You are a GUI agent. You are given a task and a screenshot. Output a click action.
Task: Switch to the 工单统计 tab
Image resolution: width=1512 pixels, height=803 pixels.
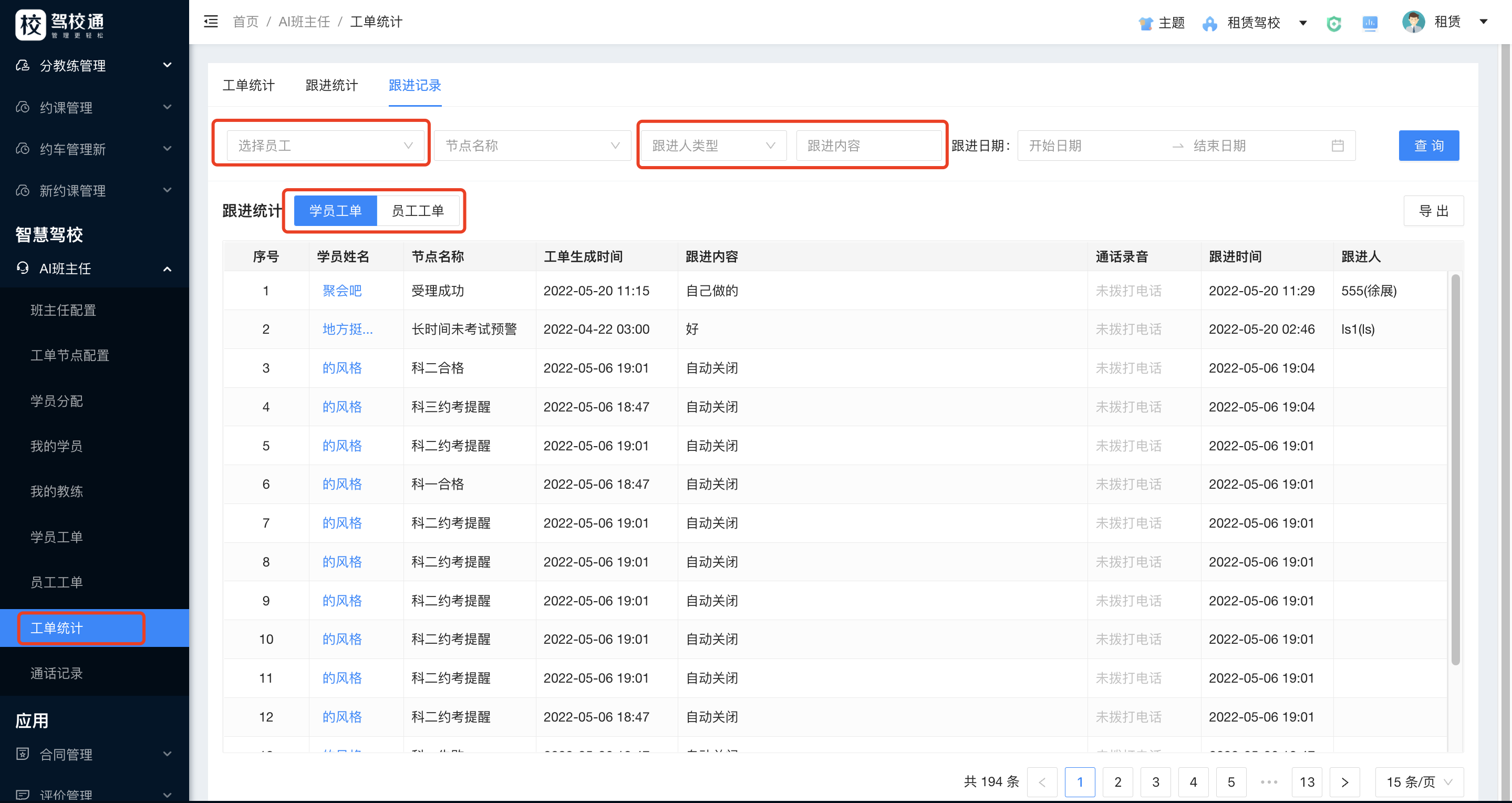click(x=248, y=86)
